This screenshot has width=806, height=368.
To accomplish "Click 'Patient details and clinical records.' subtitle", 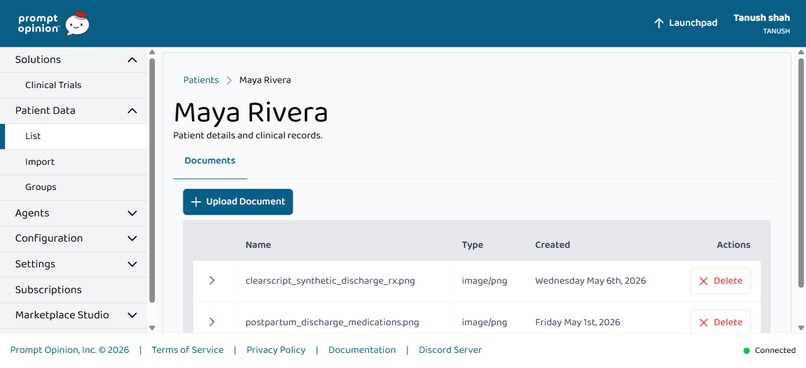I will (248, 136).
